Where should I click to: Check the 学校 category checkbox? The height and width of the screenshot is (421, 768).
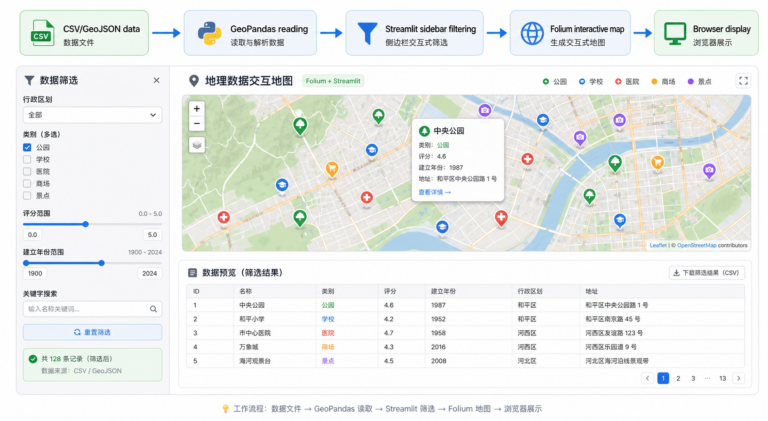coord(27,160)
